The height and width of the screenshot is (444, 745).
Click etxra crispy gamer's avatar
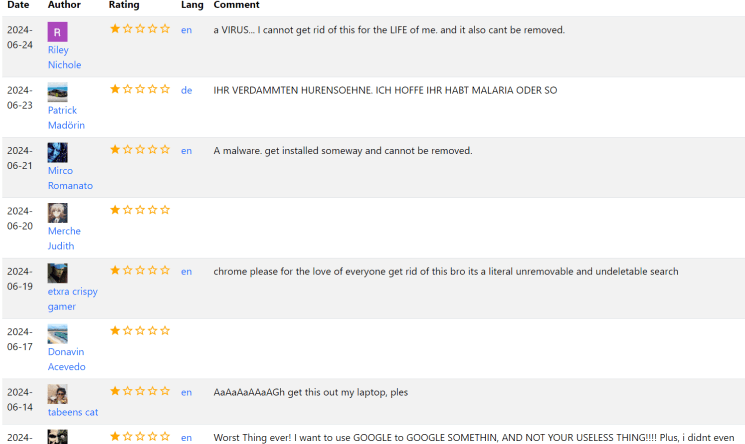pyautogui.click(x=58, y=273)
